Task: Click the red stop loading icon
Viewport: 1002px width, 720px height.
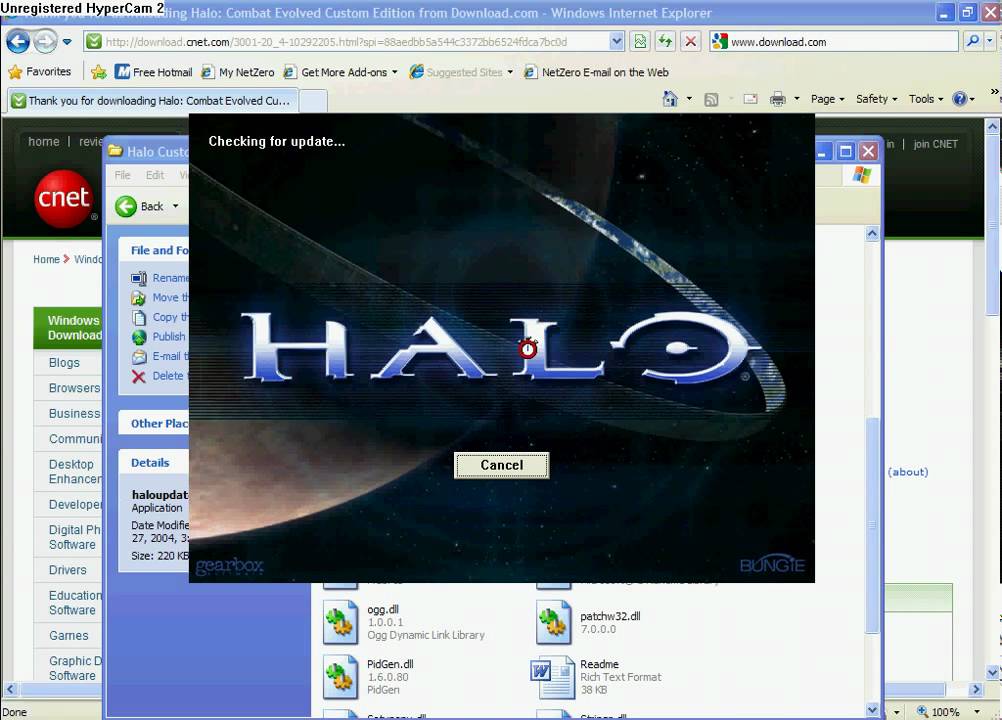Action: (691, 42)
